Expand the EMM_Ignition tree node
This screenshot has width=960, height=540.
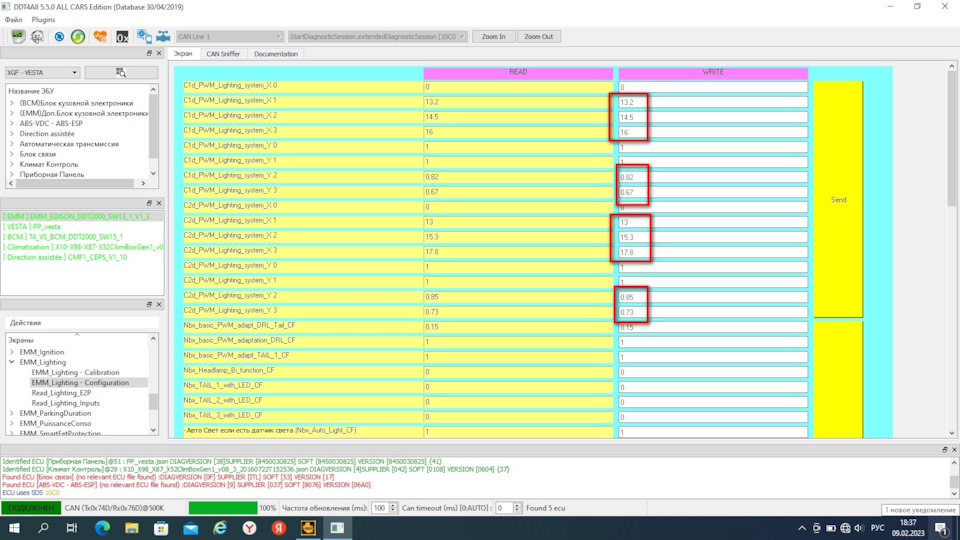[12, 352]
